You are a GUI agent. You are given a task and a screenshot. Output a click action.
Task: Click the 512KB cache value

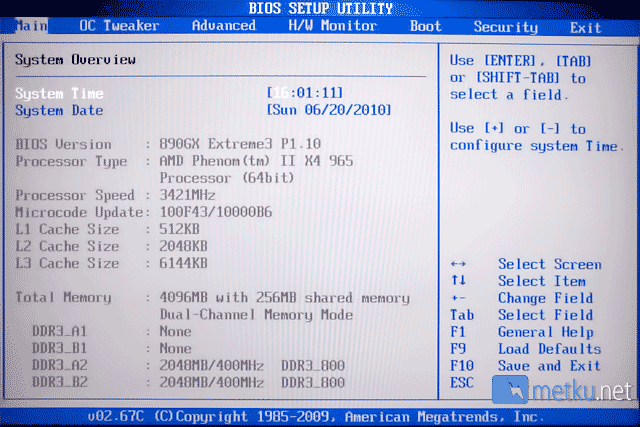[179, 229]
